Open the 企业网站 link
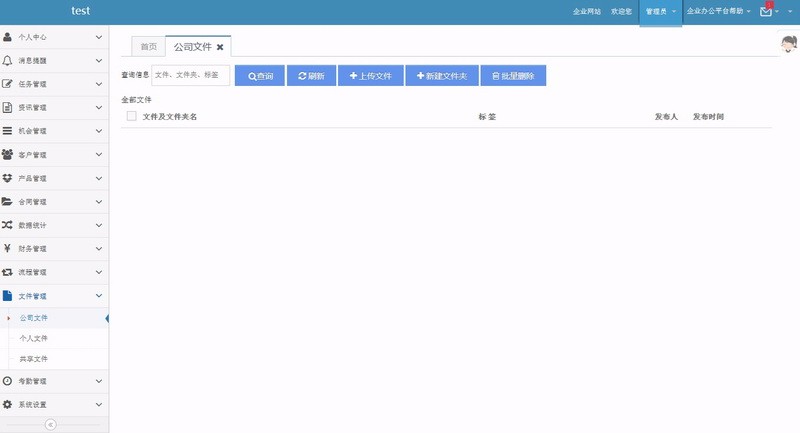Screen dimensions: 800x433 click(587, 11)
